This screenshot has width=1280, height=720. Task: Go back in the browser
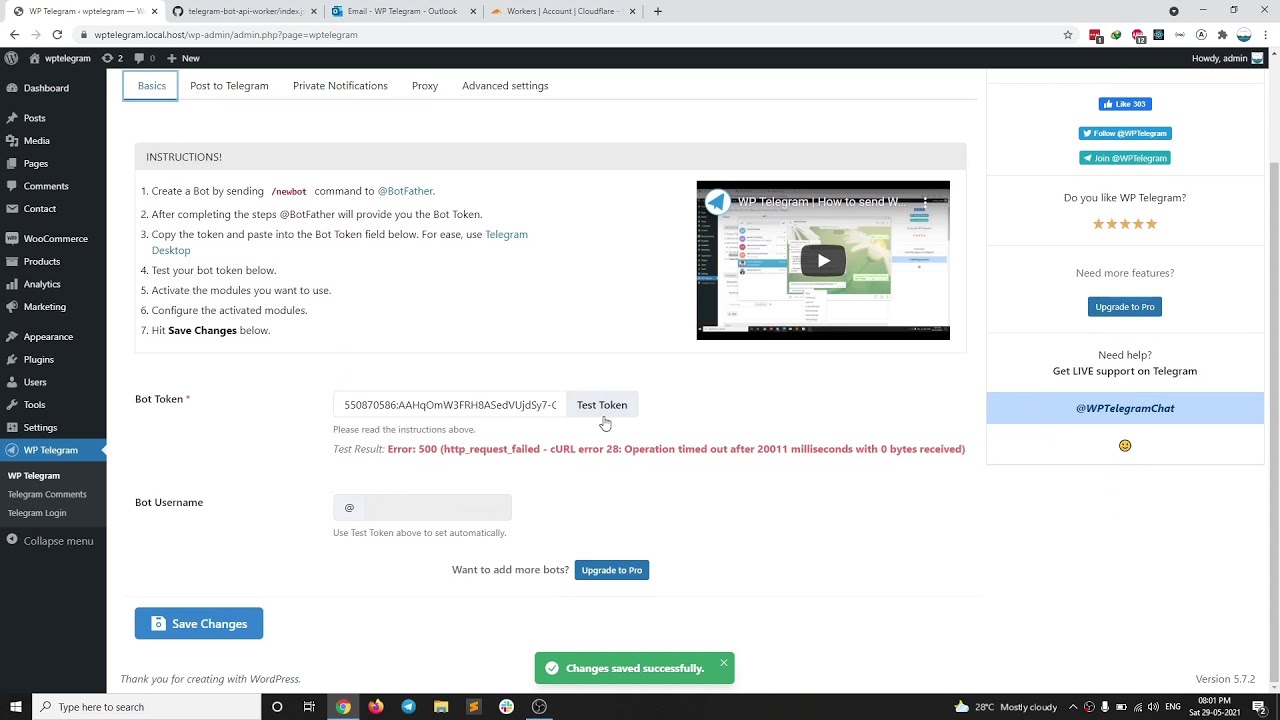point(14,35)
